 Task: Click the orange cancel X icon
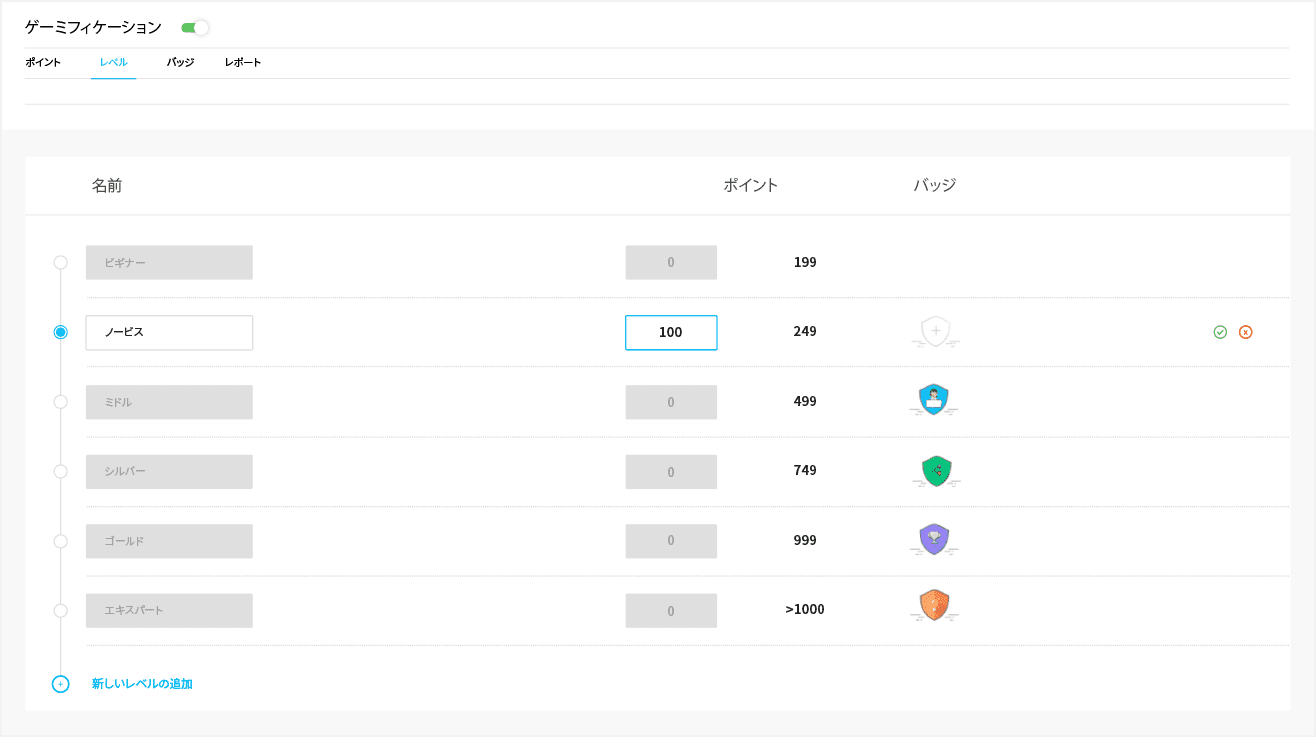pos(1245,332)
